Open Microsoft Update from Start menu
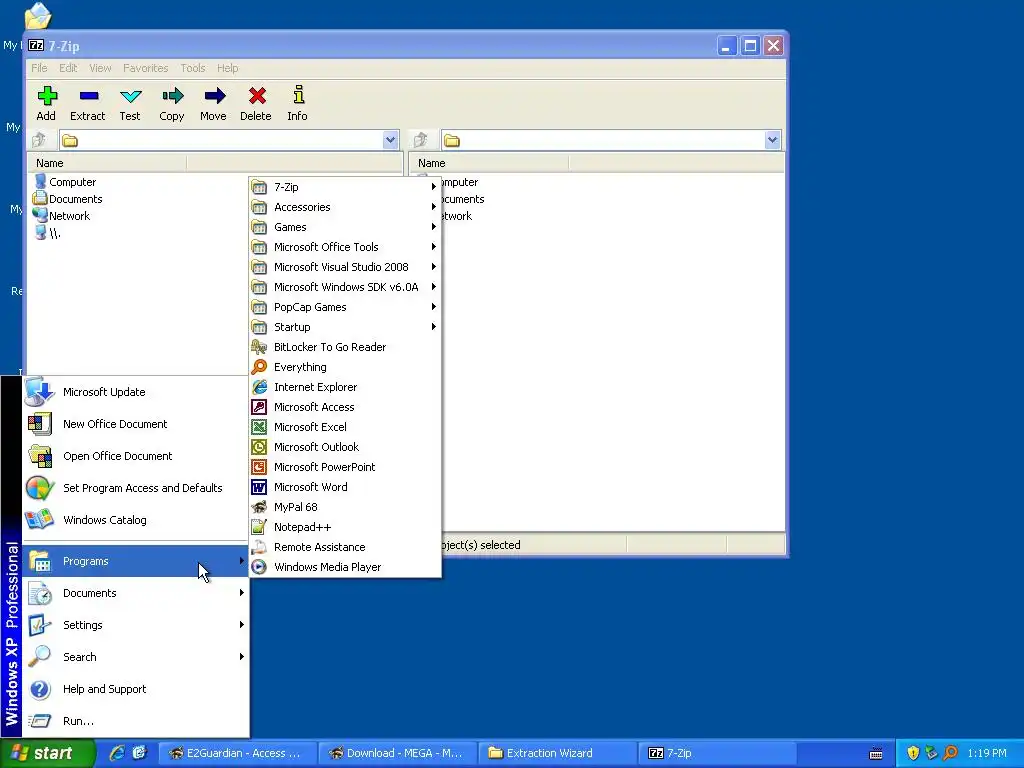Viewport: 1024px width, 768px height. pyautogui.click(x=136, y=392)
